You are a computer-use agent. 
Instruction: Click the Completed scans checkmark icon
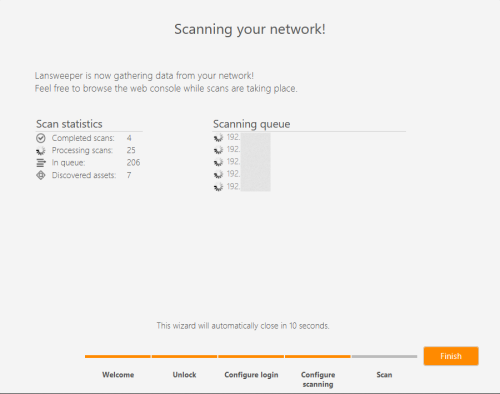41,138
